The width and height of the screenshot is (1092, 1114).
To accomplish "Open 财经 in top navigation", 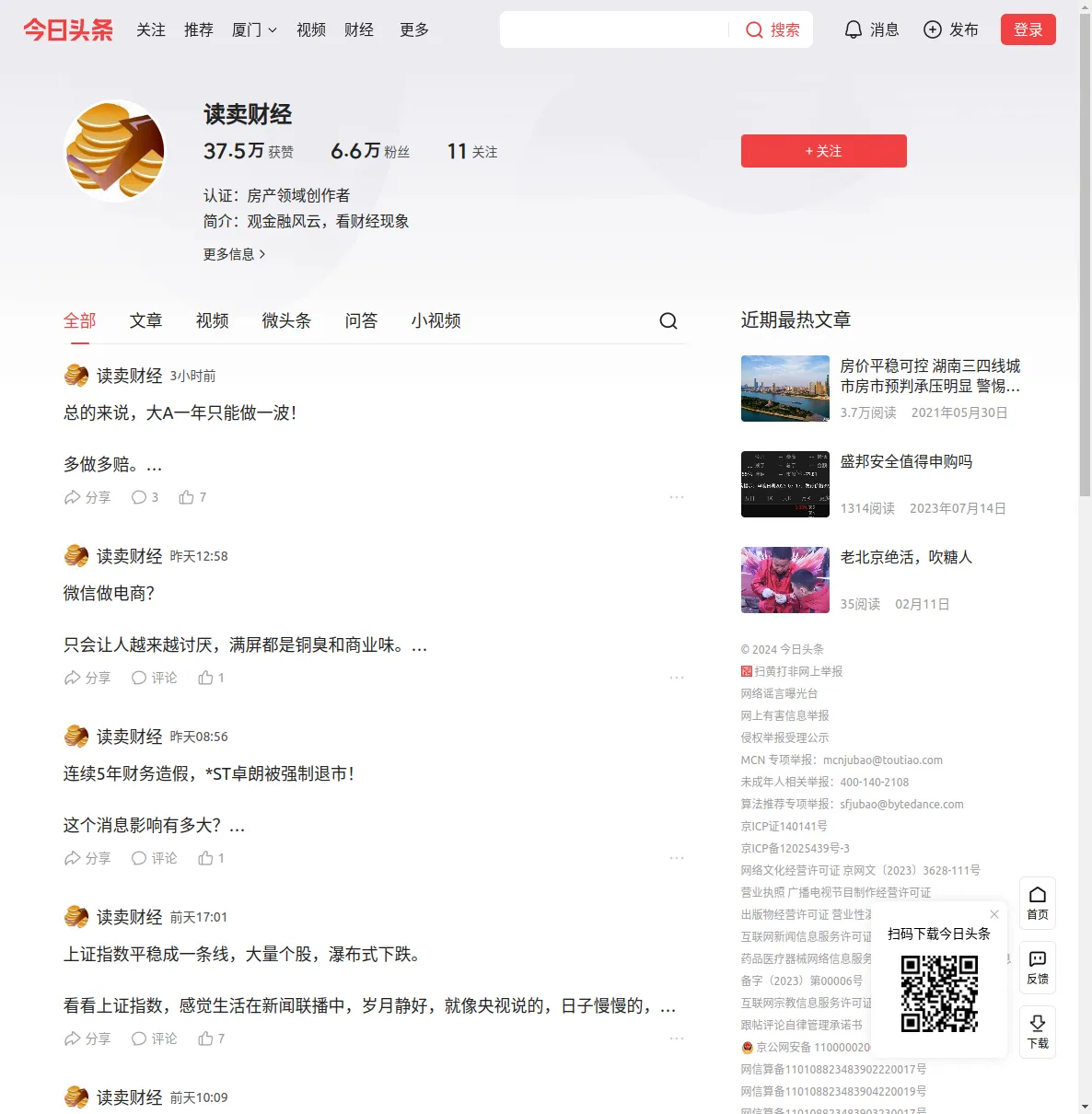I will point(359,29).
